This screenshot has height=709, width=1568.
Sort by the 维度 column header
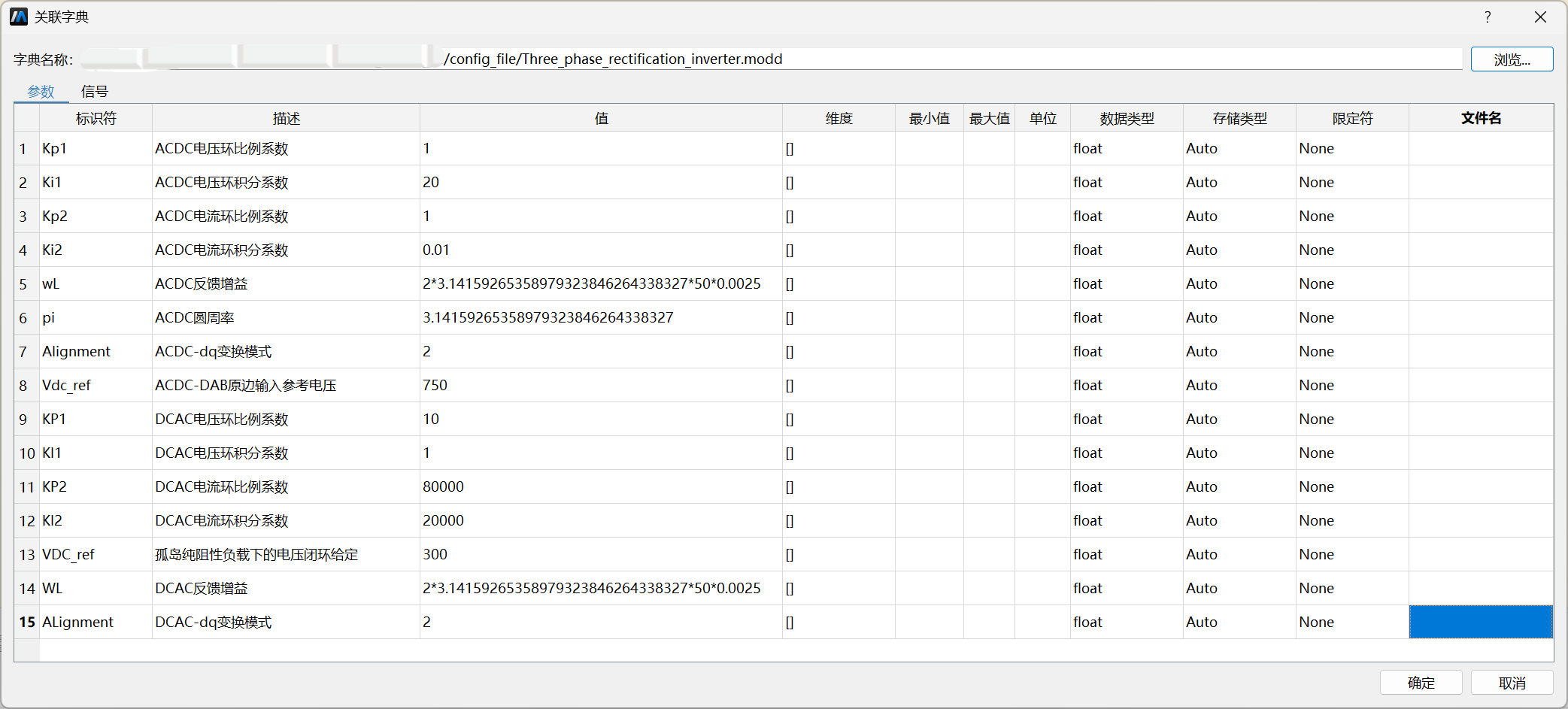(839, 118)
